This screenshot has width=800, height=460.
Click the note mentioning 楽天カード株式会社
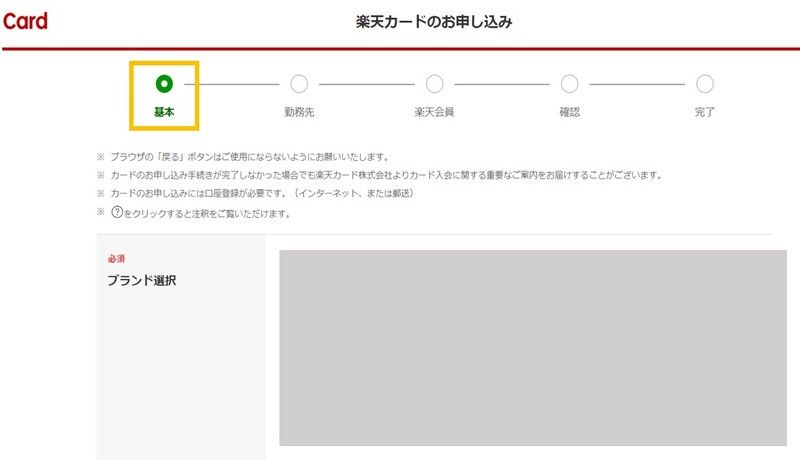click(x=385, y=175)
